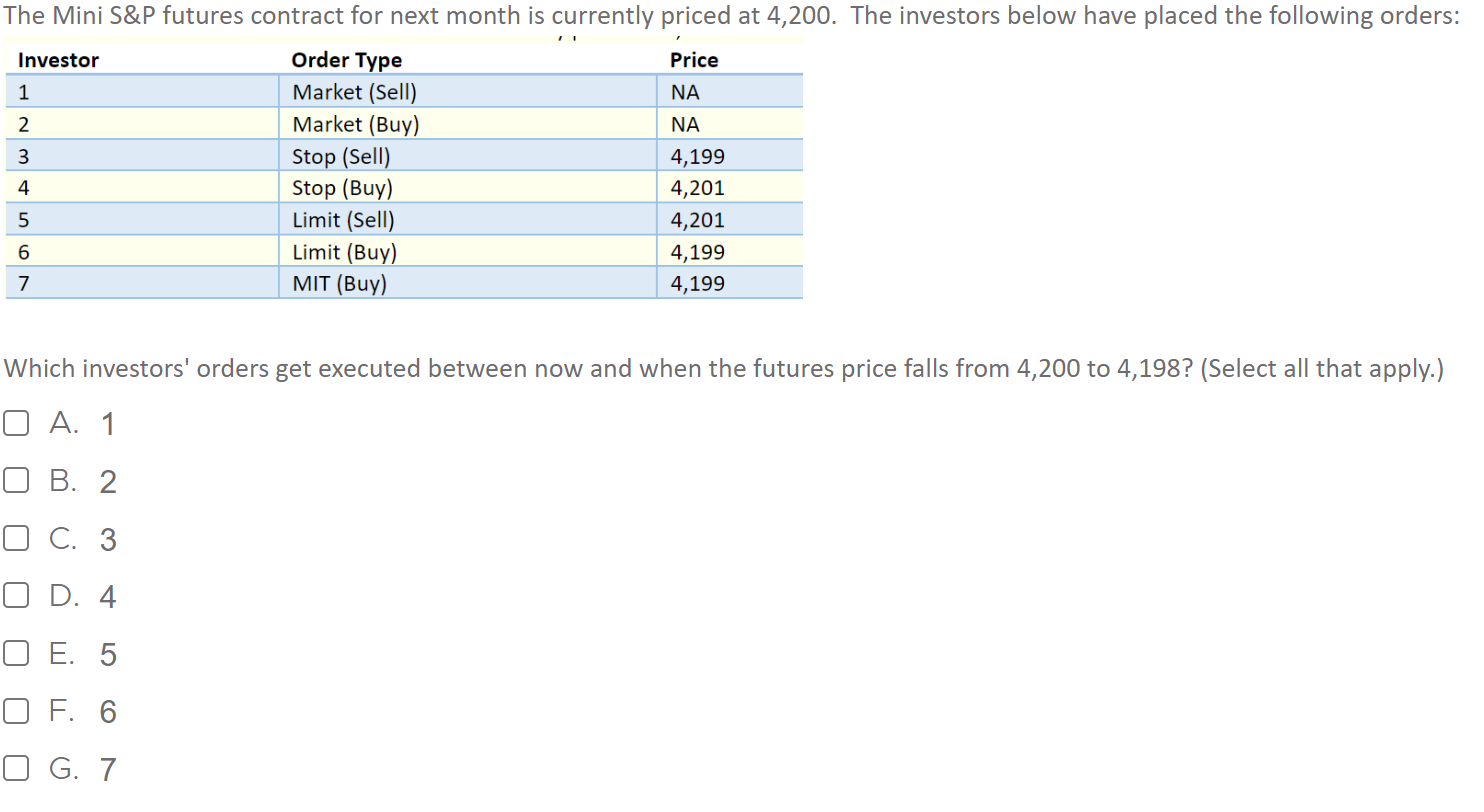This screenshot has width=1484, height=812.
Task: Select the Price column header
Action: coord(694,60)
